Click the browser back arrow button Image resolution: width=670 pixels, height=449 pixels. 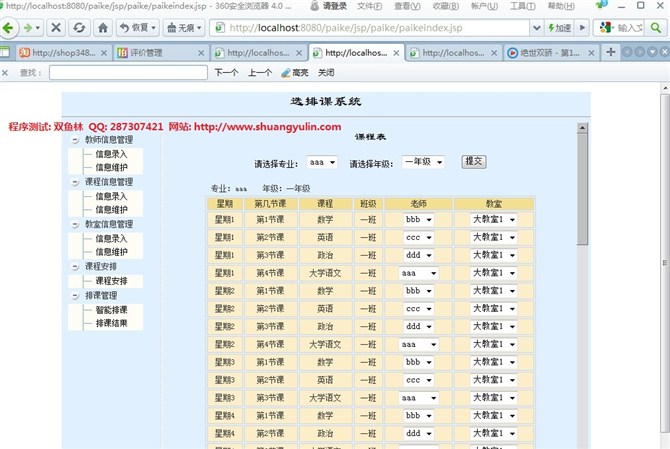point(8,28)
